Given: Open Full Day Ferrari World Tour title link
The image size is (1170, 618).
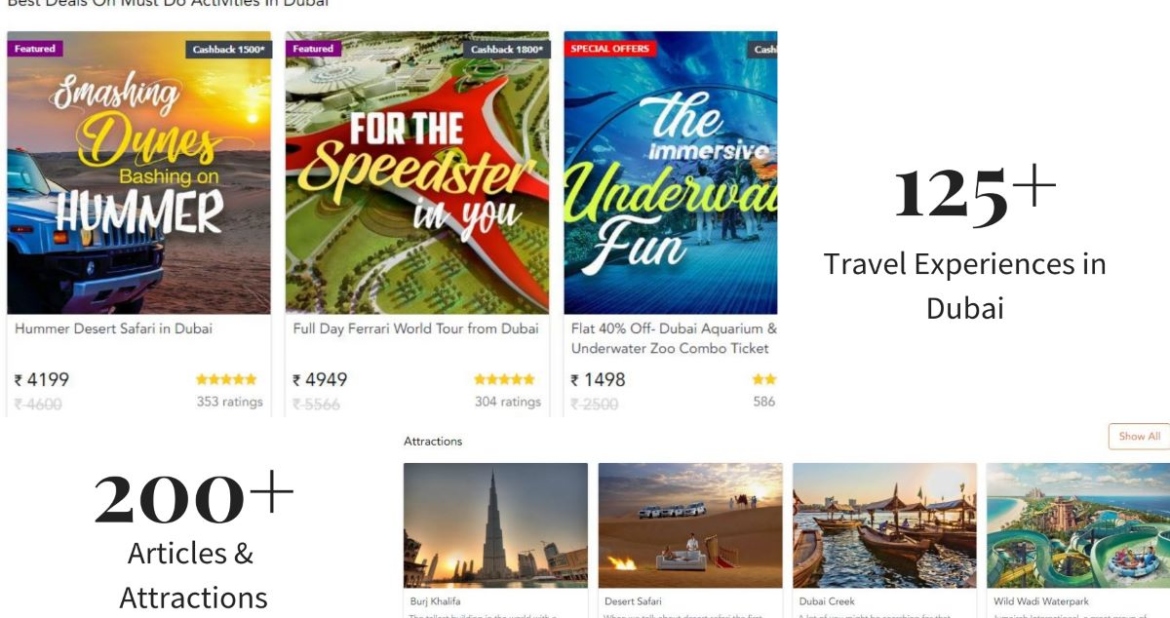Looking at the screenshot, I should pos(416,328).
